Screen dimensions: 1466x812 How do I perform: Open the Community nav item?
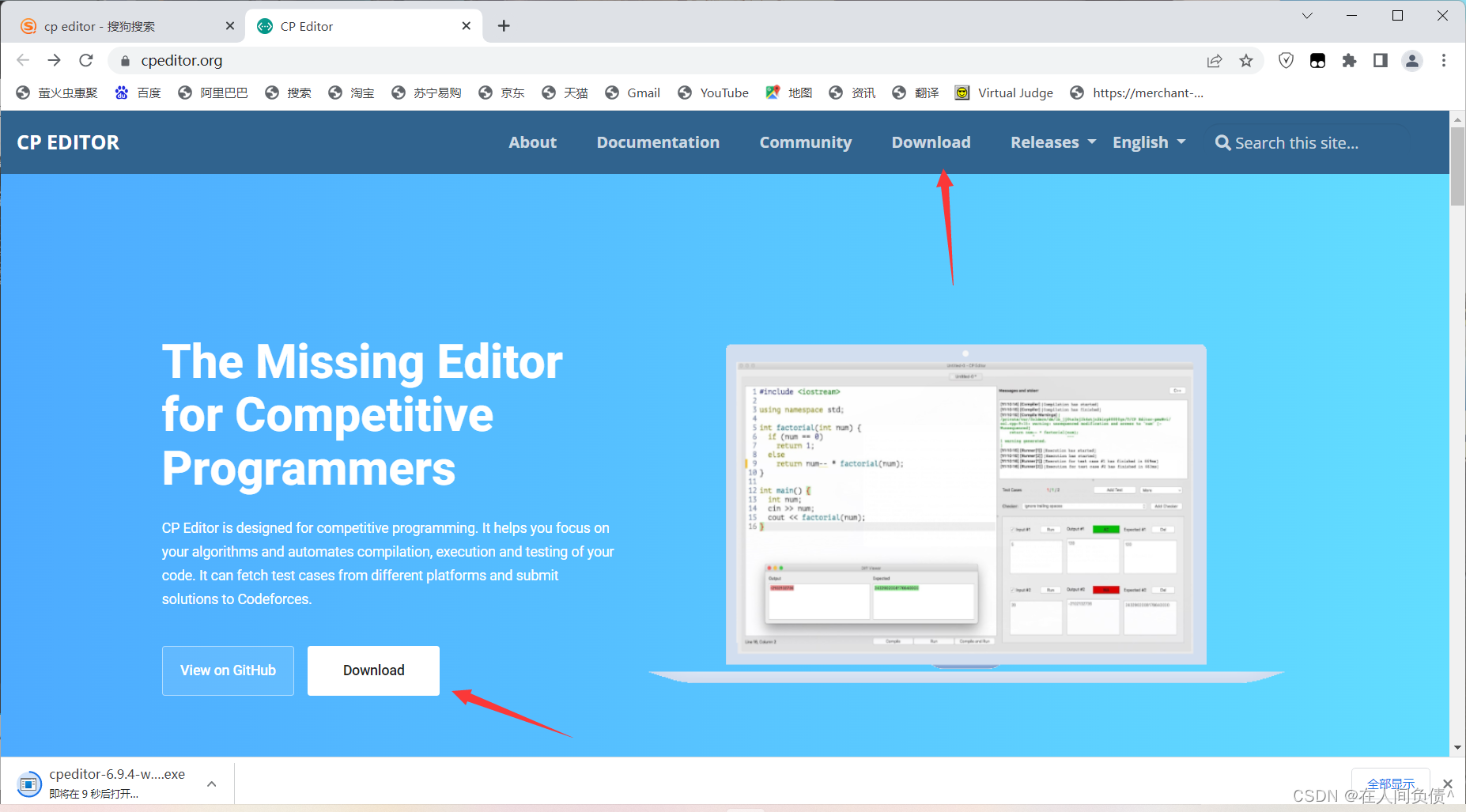pyautogui.click(x=806, y=142)
